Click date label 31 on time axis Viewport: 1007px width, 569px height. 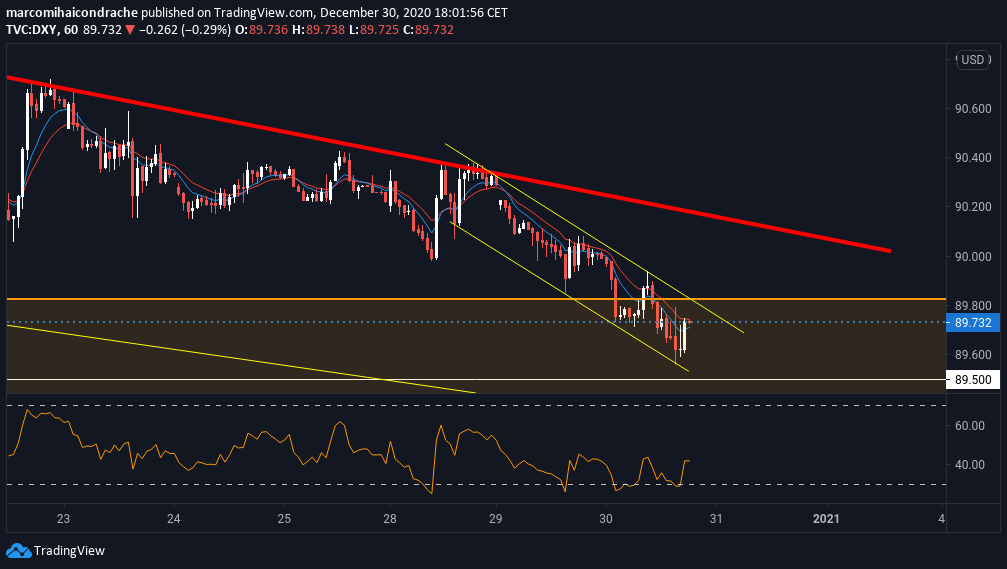point(715,518)
